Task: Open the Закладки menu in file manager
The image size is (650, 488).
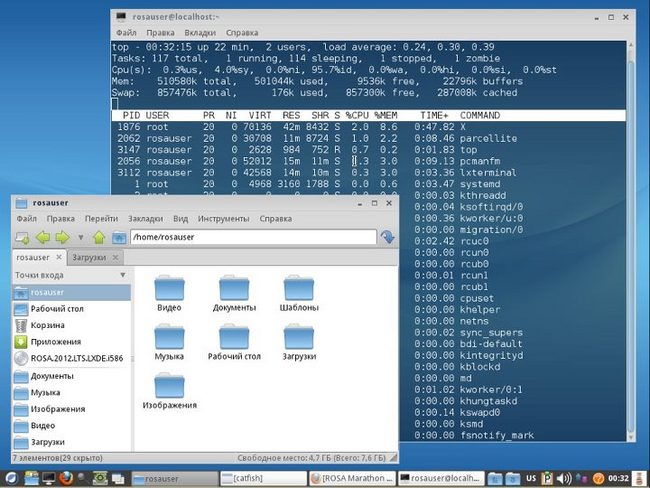Action: click(145, 218)
